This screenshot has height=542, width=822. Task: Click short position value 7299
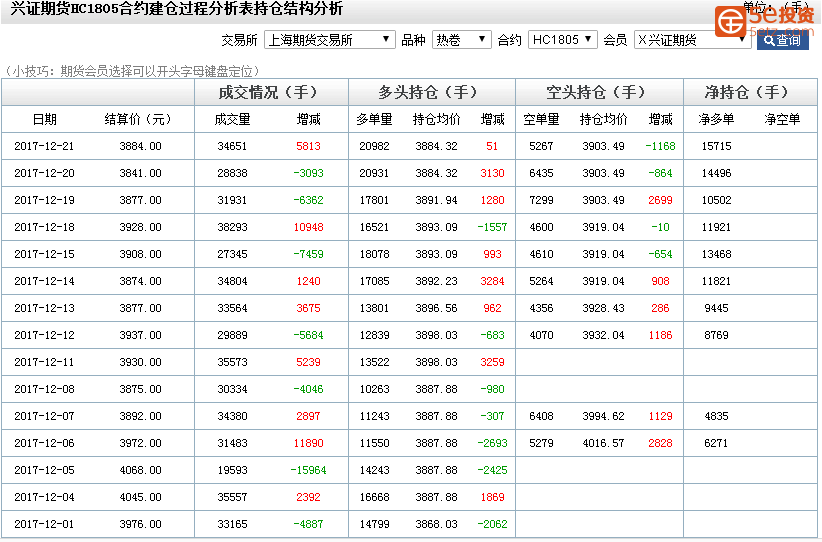click(542, 200)
